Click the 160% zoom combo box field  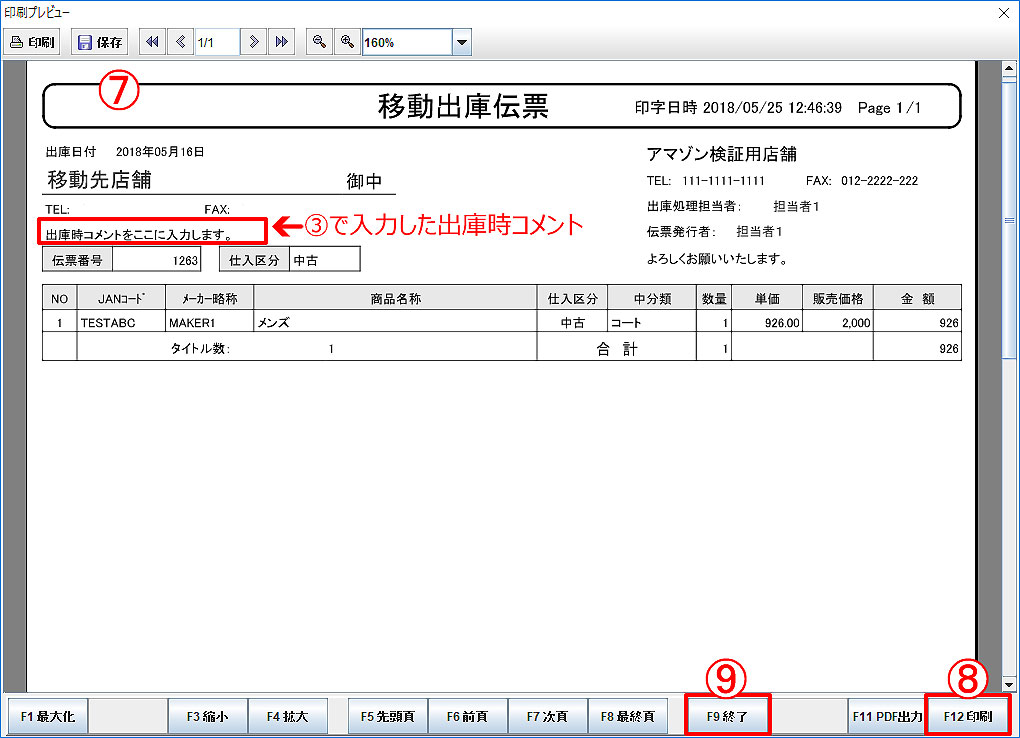406,42
